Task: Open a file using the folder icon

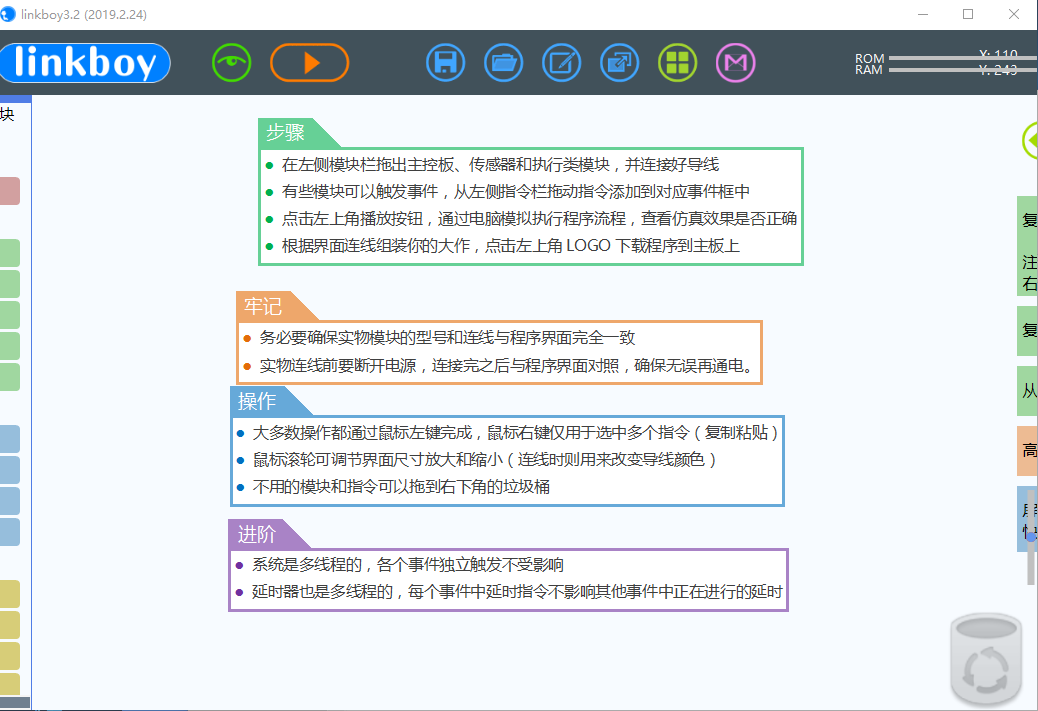Action: point(504,63)
